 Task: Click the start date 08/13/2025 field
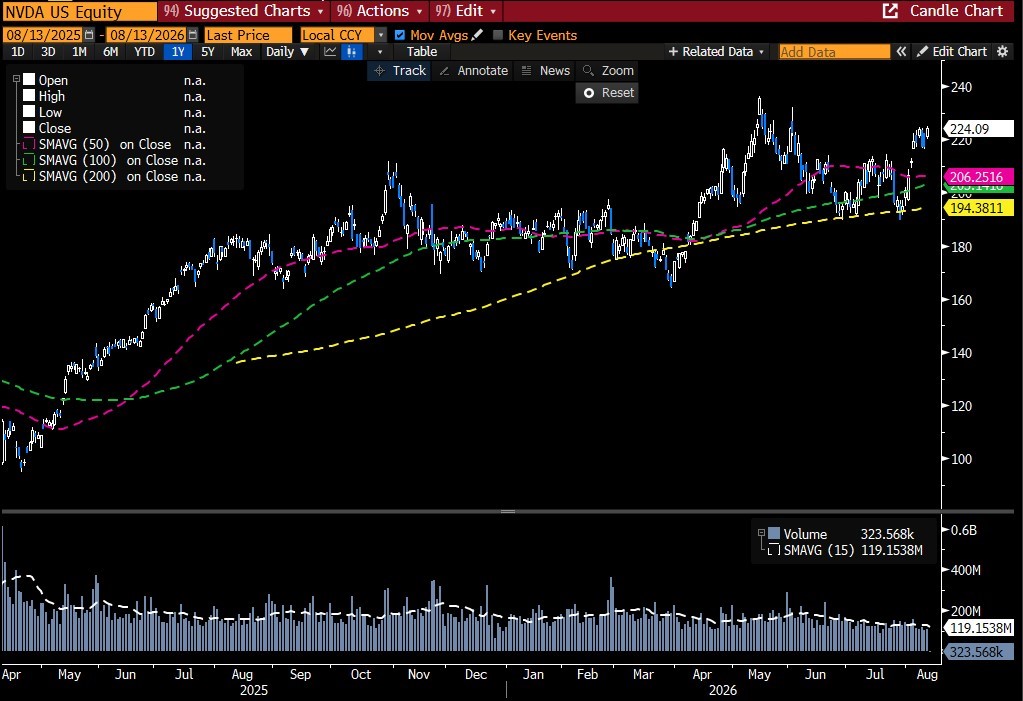(x=44, y=35)
